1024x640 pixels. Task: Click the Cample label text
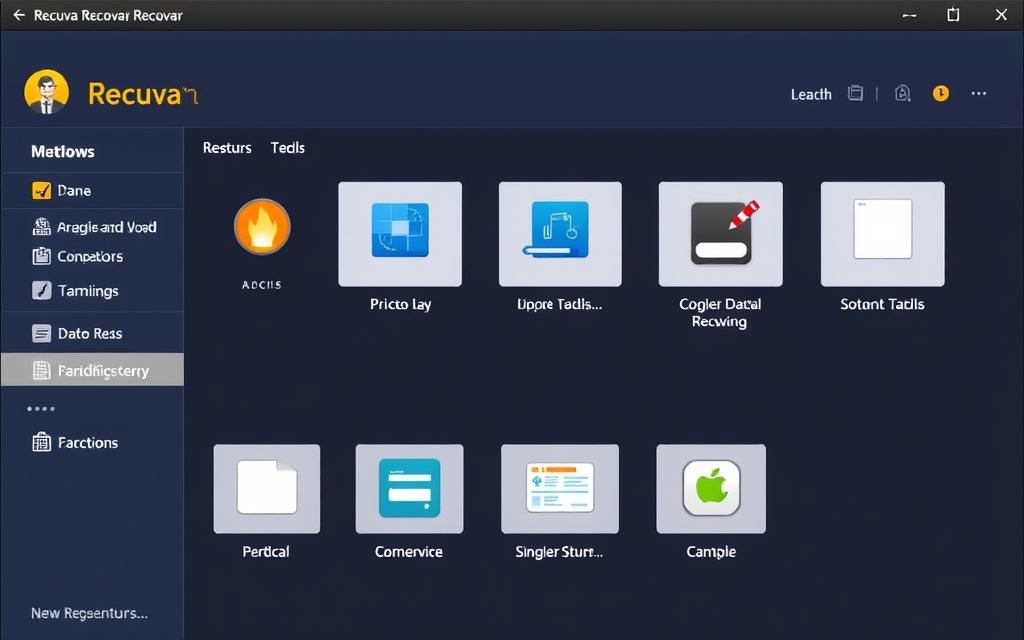[x=711, y=552]
